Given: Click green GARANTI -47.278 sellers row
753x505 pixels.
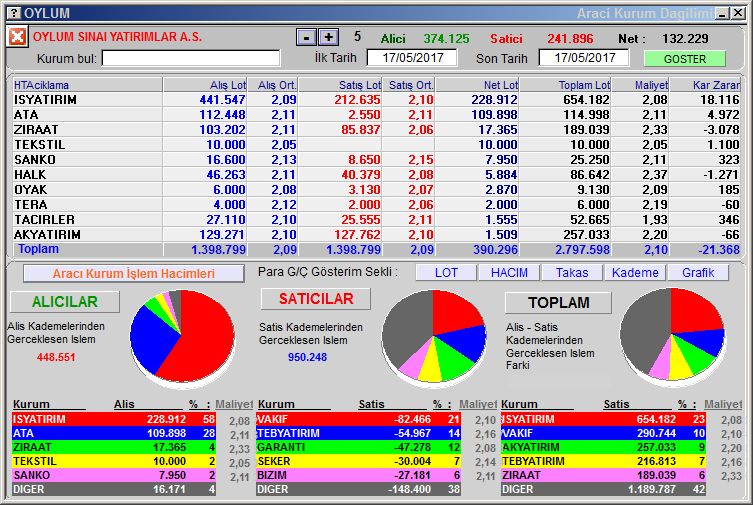Looking at the screenshot, I should (359, 447).
